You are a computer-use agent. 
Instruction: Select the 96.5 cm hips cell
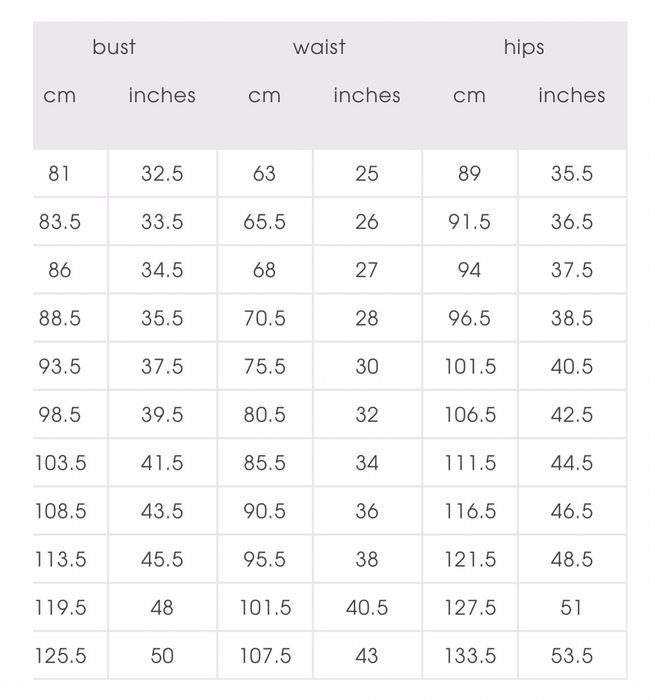469,318
